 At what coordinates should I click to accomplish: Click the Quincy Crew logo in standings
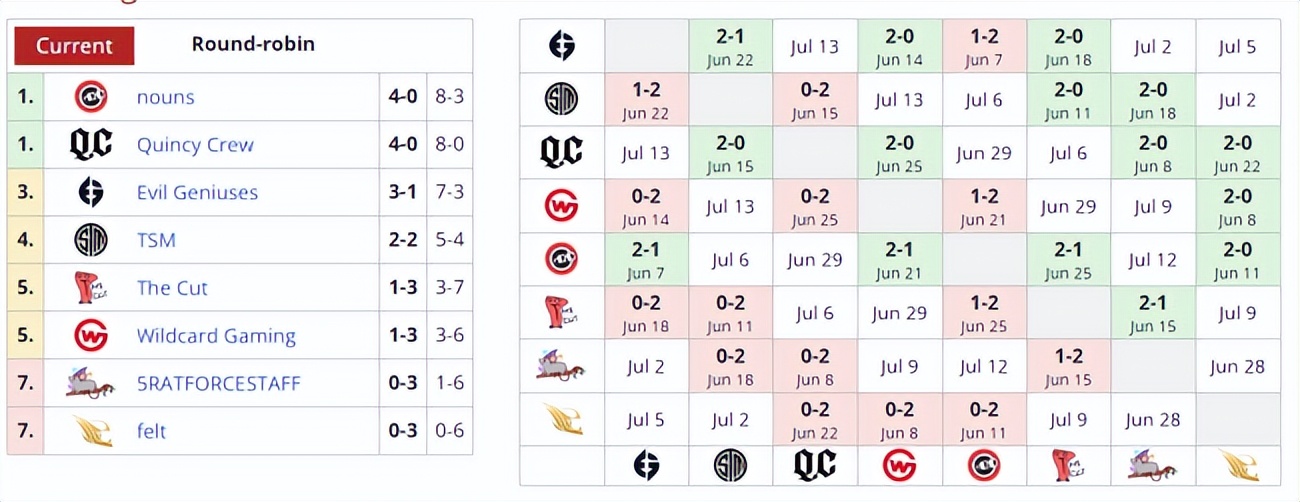click(91, 145)
